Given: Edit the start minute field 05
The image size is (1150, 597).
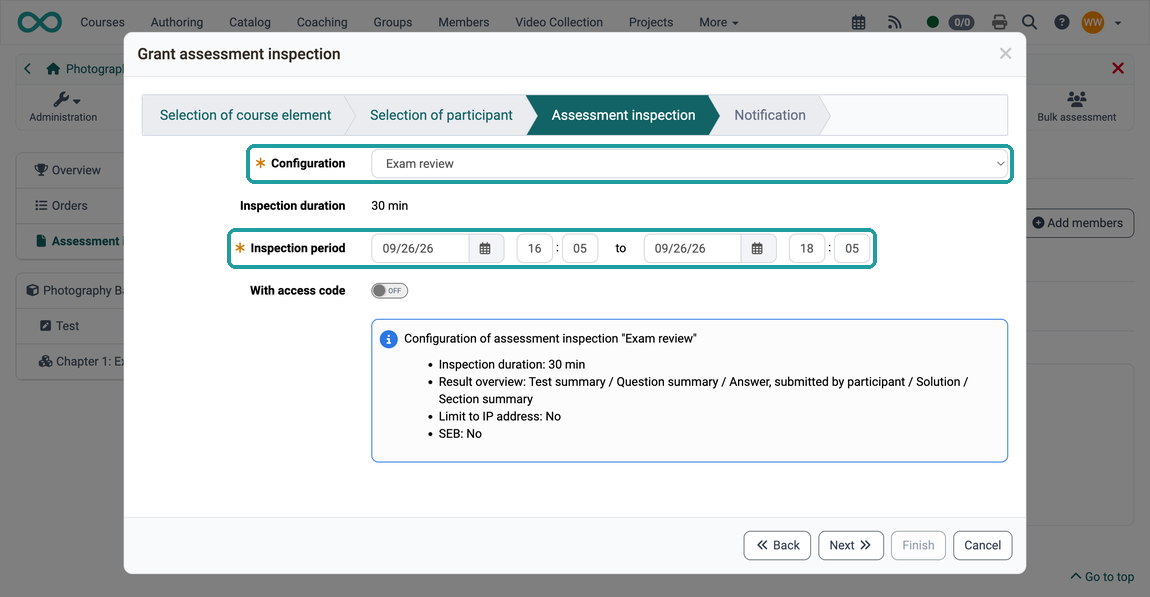Looking at the screenshot, I should pyautogui.click(x=580, y=249).
